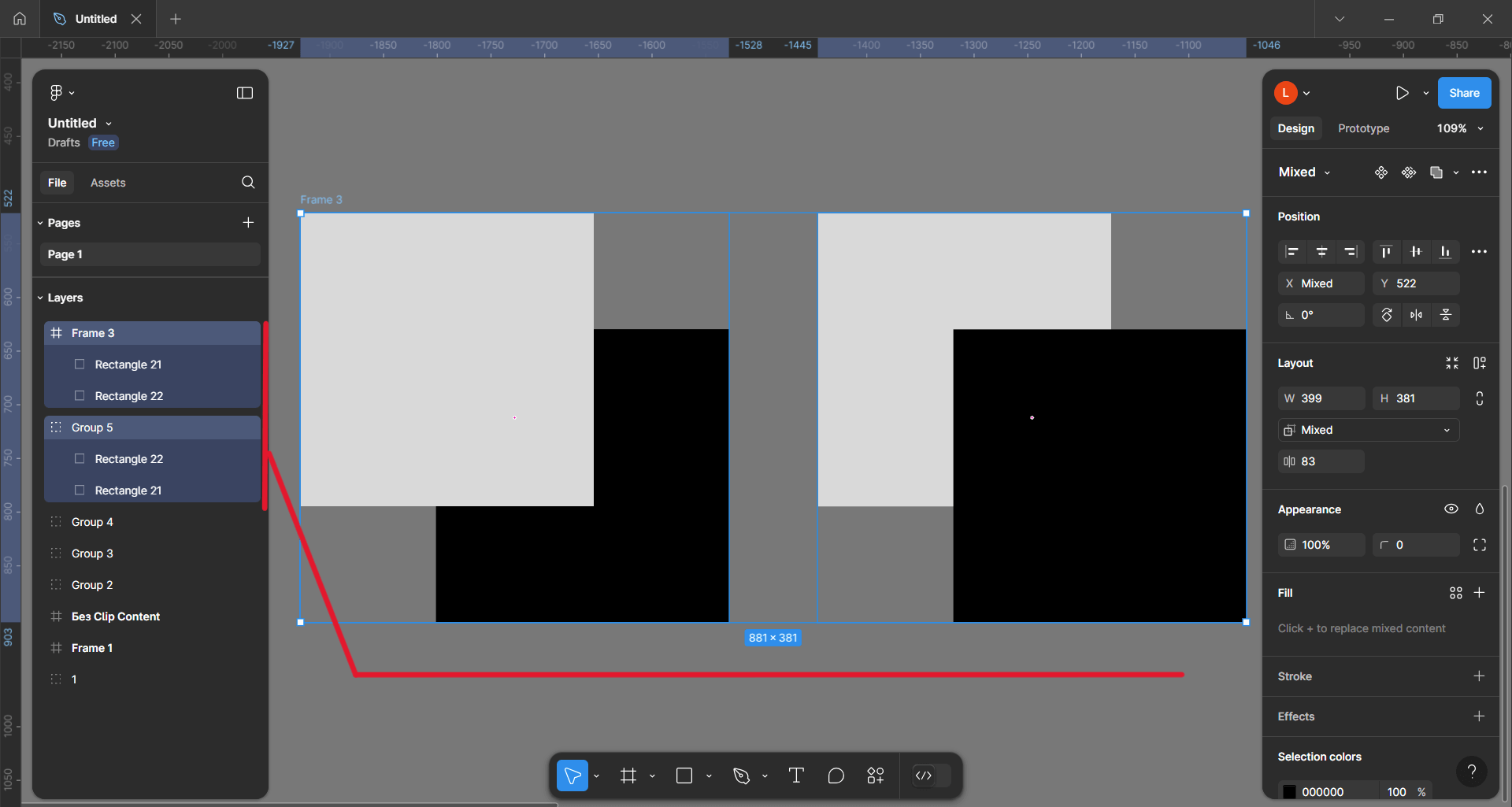
Task: Switch to the Design tab
Action: tap(1295, 128)
